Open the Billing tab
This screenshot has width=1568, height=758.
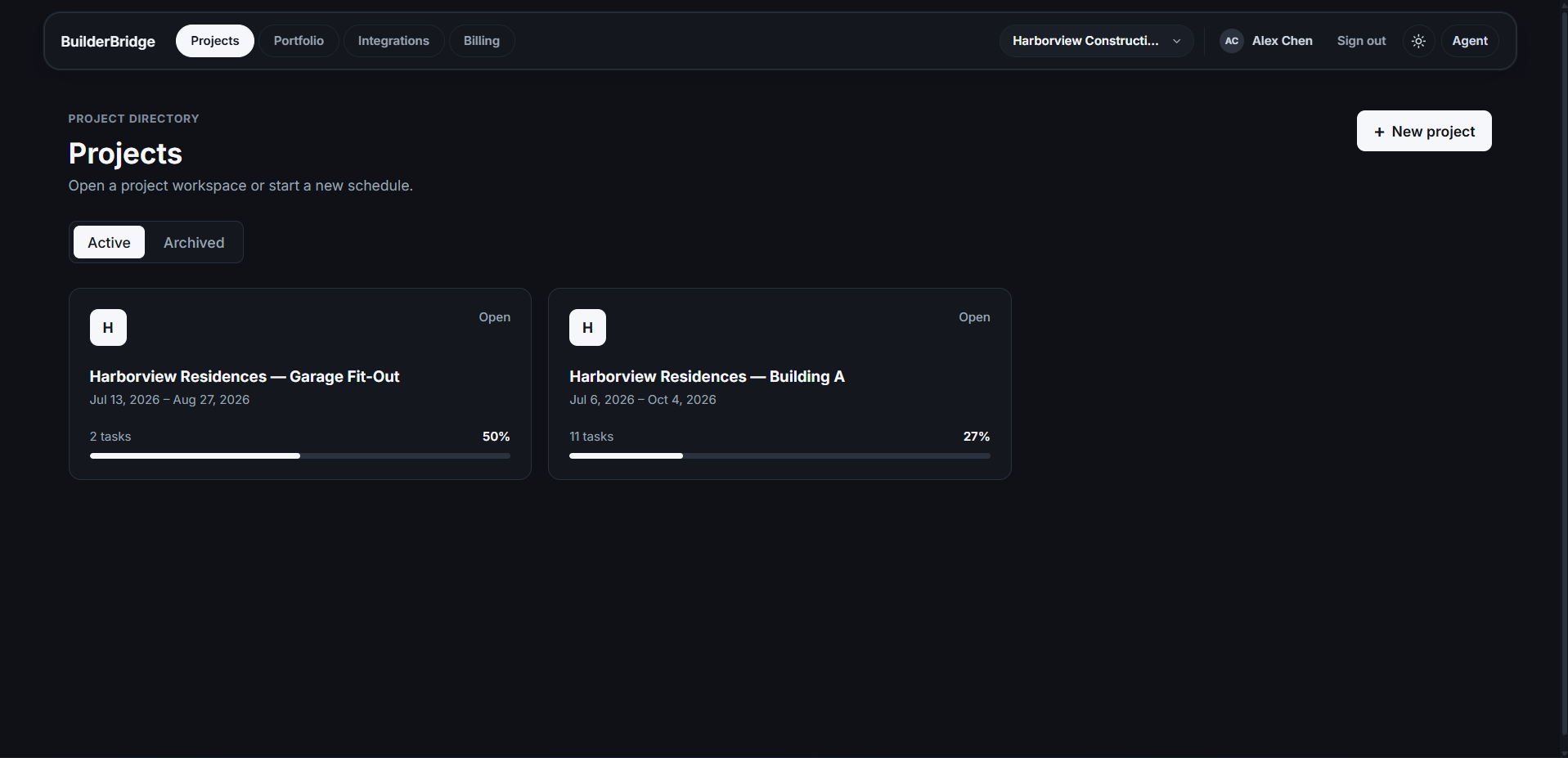(481, 41)
